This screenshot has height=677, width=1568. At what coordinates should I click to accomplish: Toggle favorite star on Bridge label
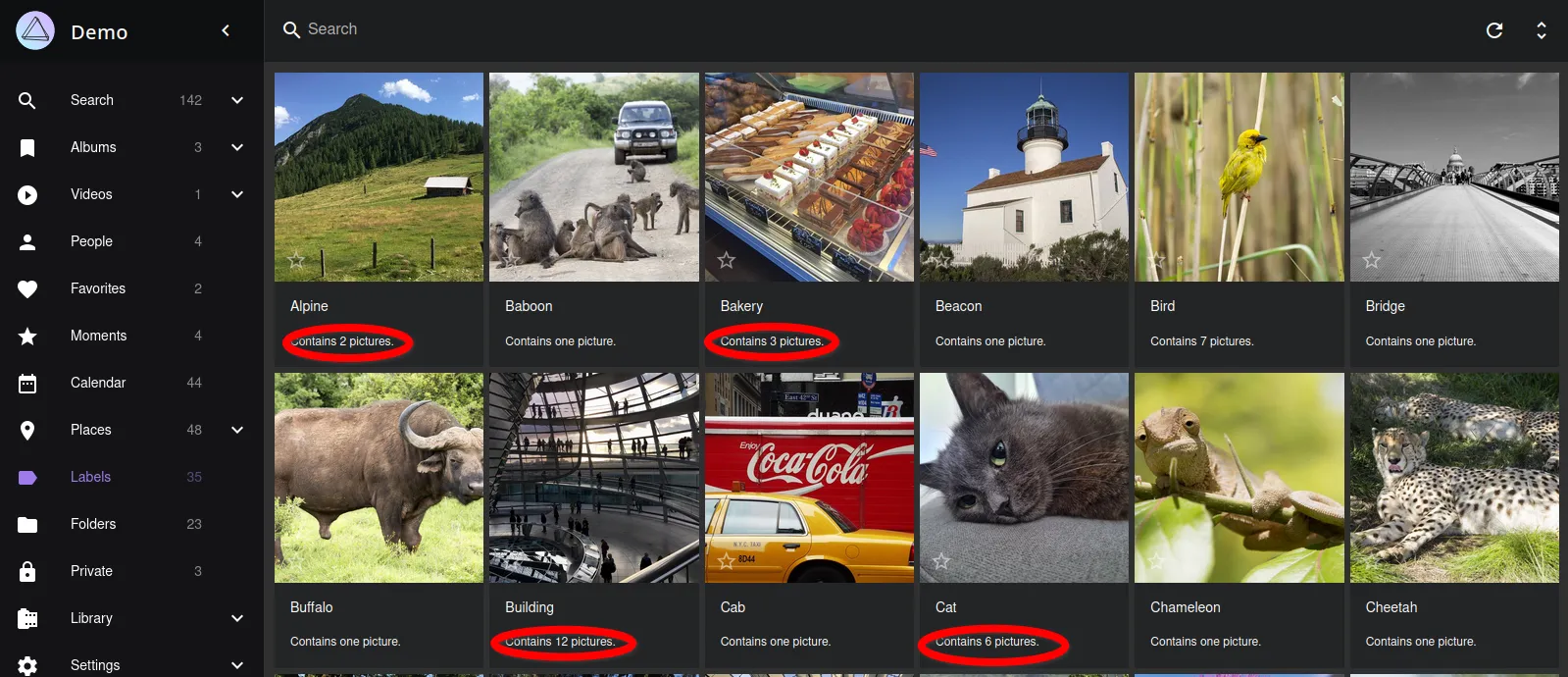[1371, 260]
